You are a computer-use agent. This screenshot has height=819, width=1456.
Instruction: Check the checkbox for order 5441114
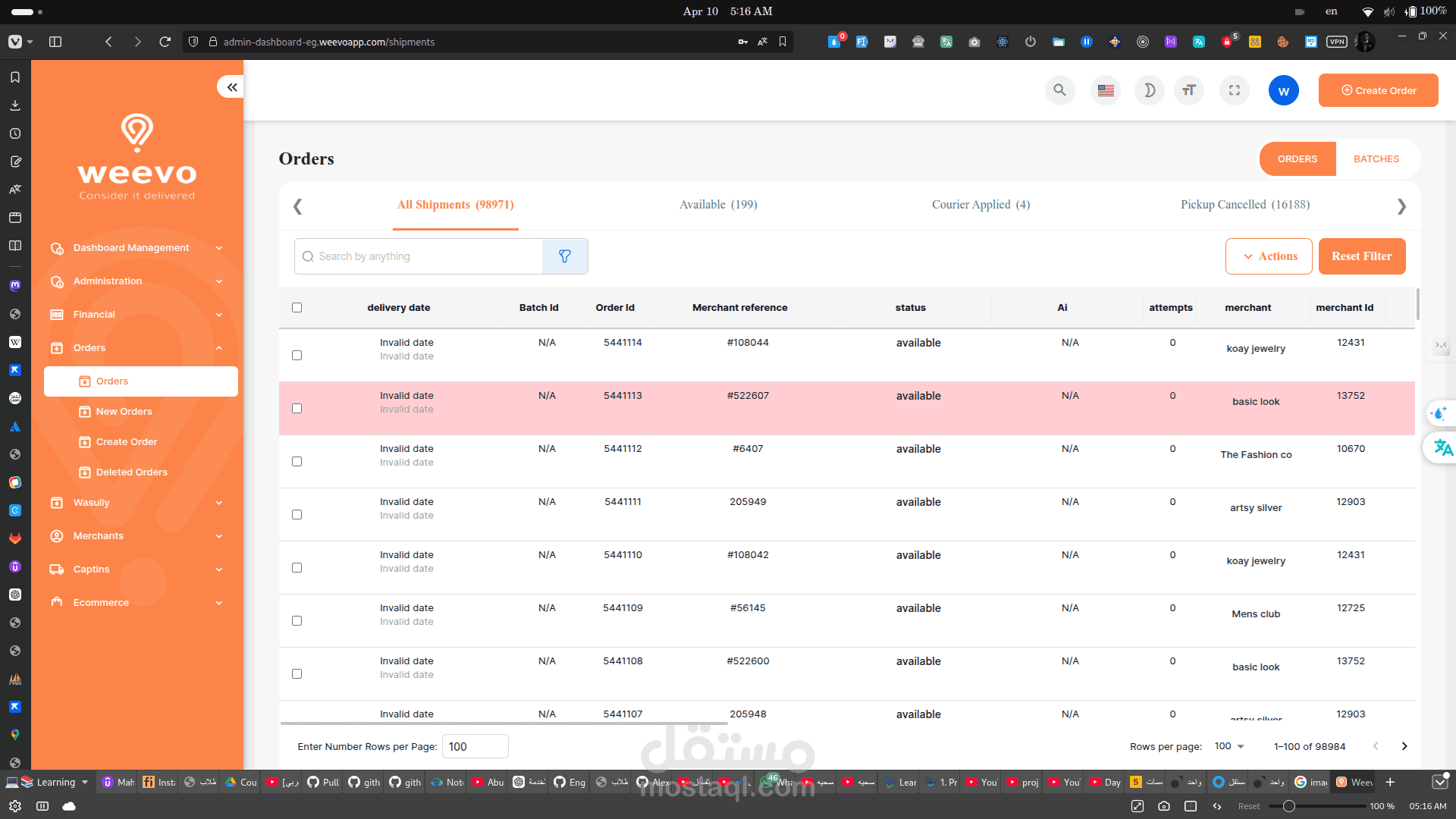297,355
